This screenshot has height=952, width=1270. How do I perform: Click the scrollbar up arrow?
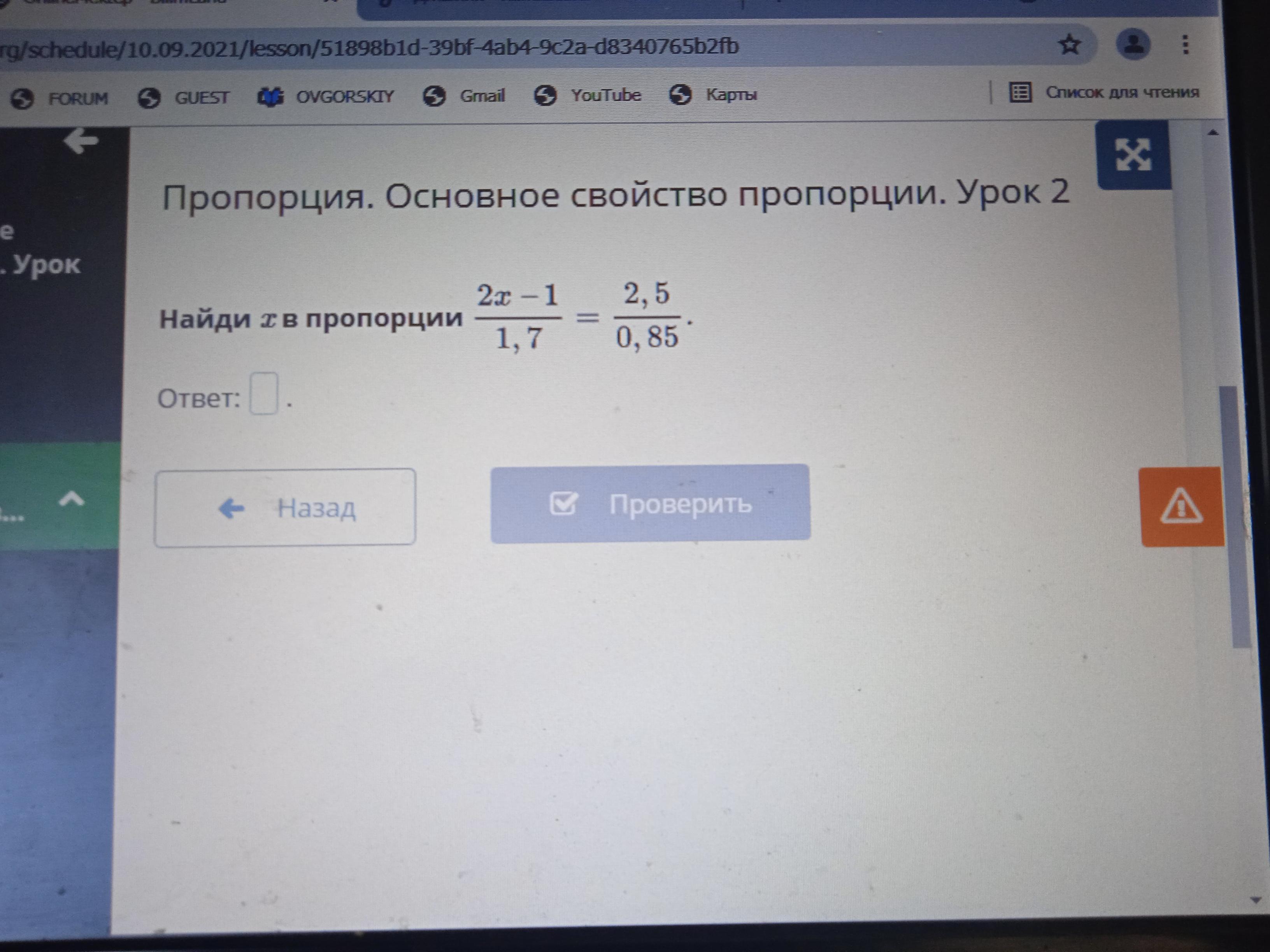click(x=1212, y=133)
